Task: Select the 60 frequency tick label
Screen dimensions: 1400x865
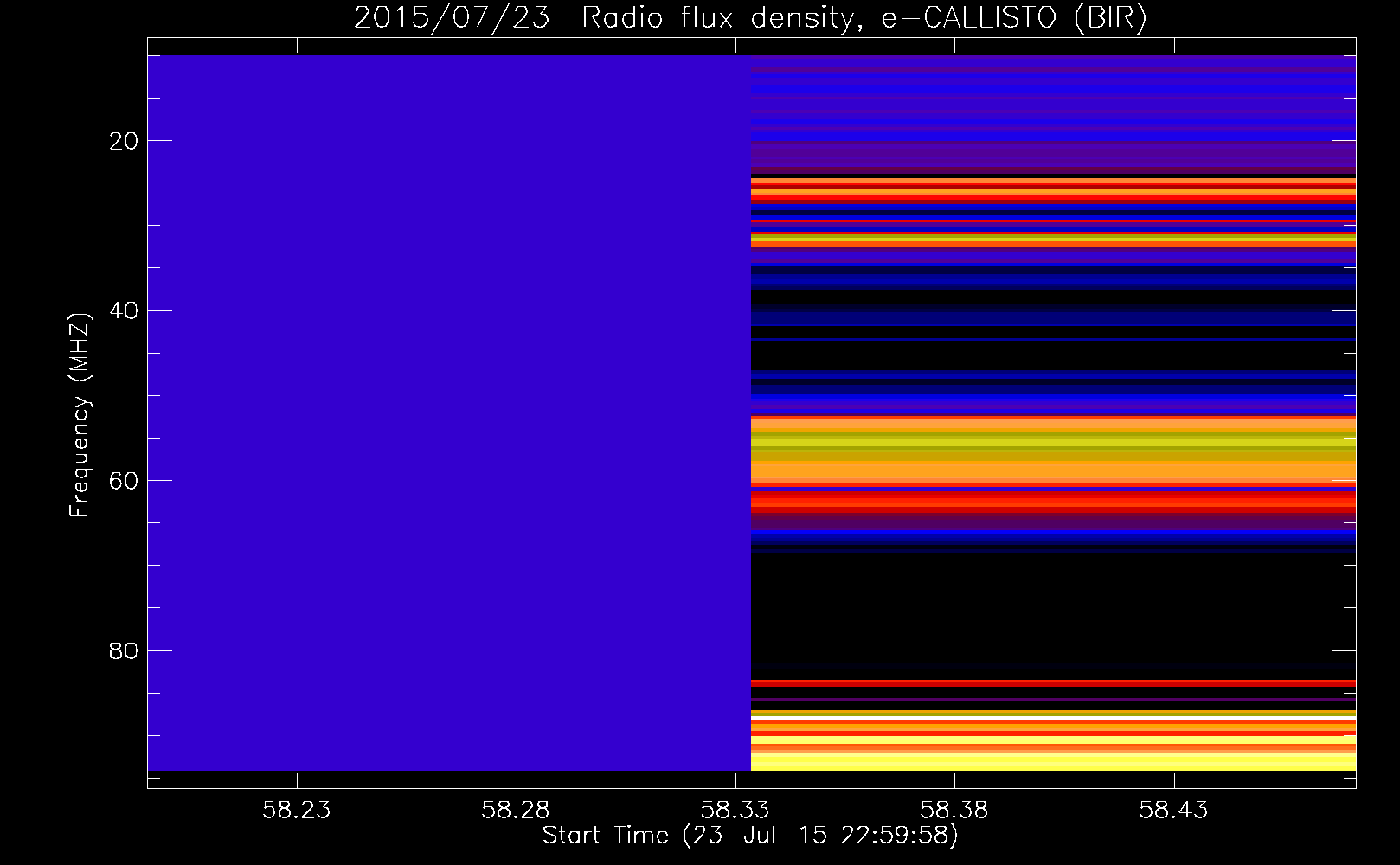Action: 125,481
